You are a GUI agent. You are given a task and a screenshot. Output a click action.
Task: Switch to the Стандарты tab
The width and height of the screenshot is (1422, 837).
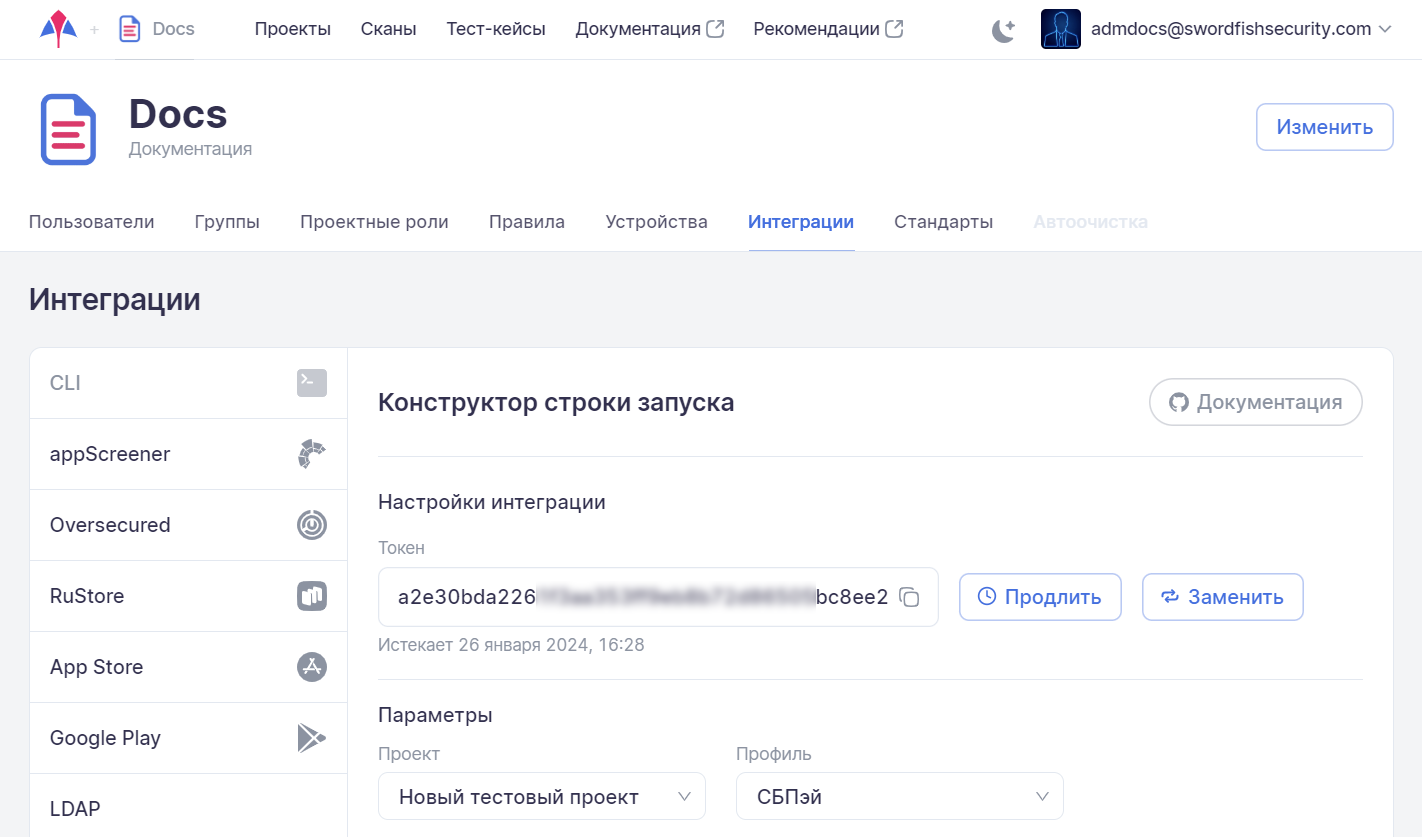click(943, 222)
